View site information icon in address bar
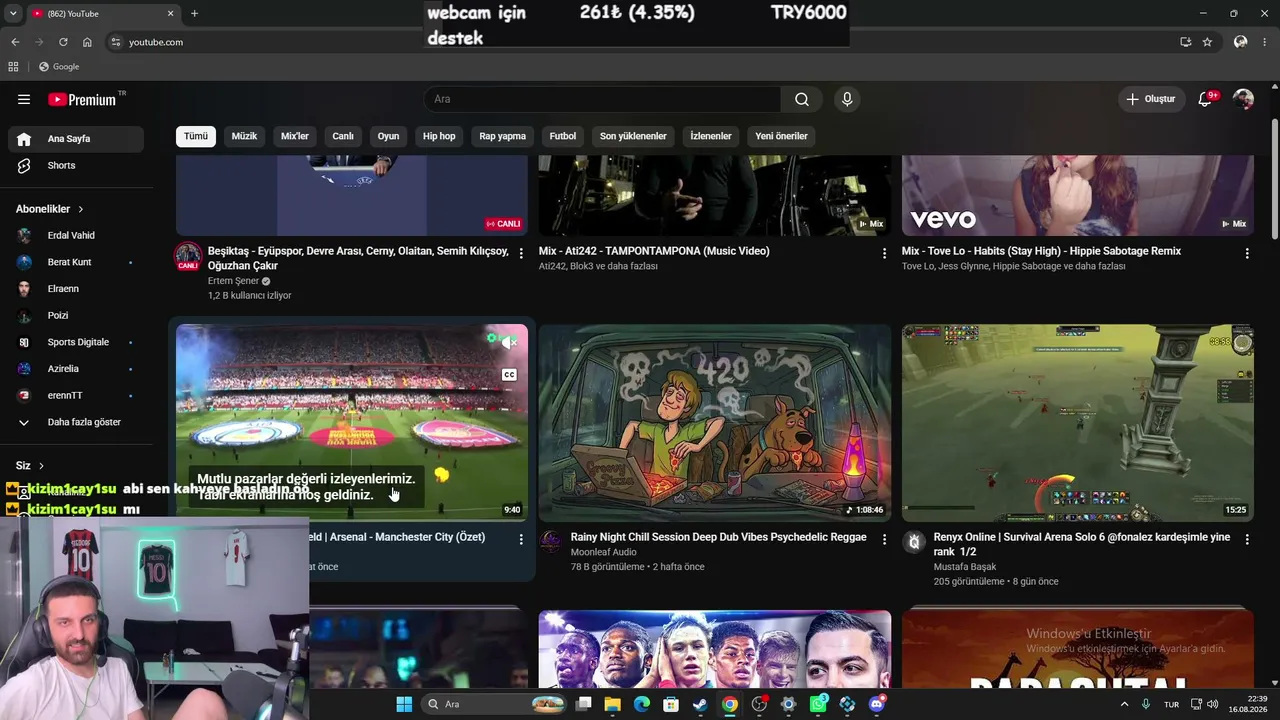1280x720 pixels. pyautogui.click(x=116, y=42)
